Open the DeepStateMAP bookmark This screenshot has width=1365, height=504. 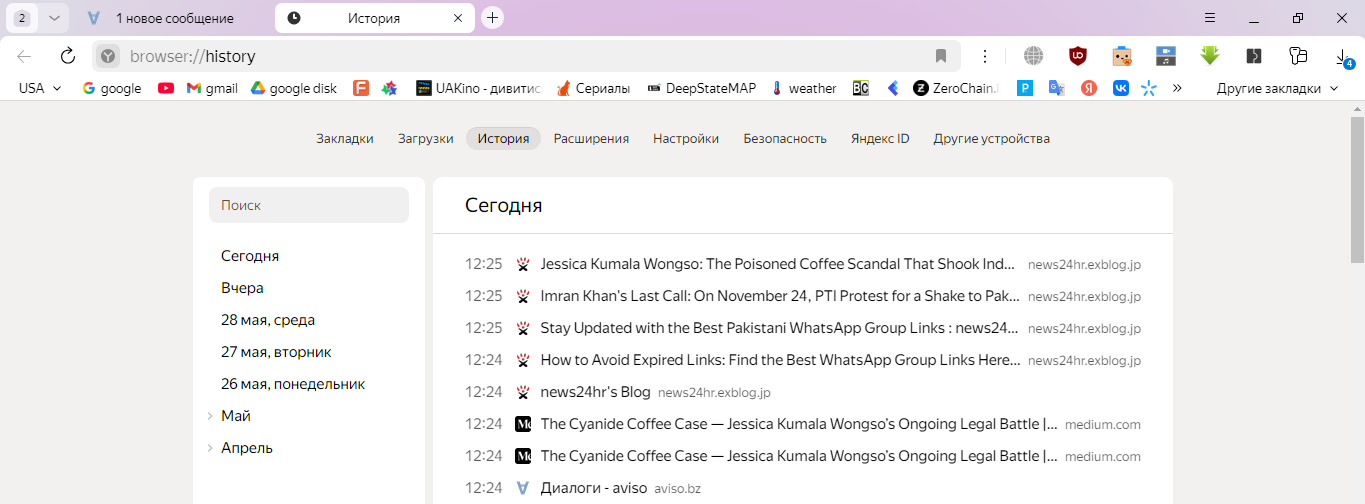(x=701, y=88)
